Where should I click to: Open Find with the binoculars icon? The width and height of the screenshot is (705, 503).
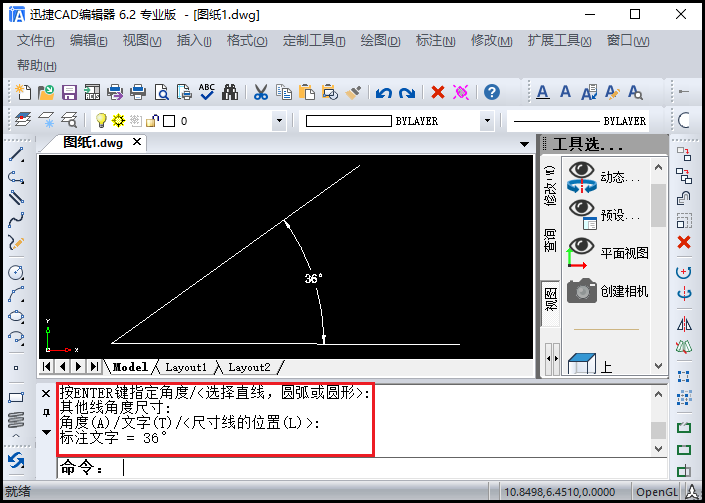click(230, 92)
